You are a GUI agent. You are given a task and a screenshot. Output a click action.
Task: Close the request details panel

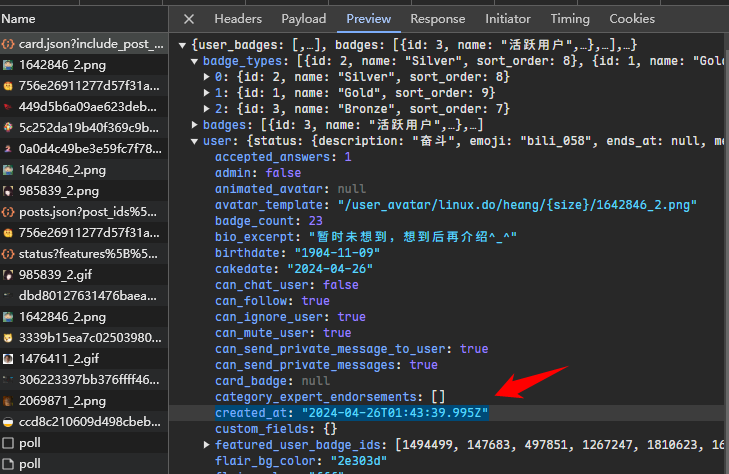pos(189,19)
